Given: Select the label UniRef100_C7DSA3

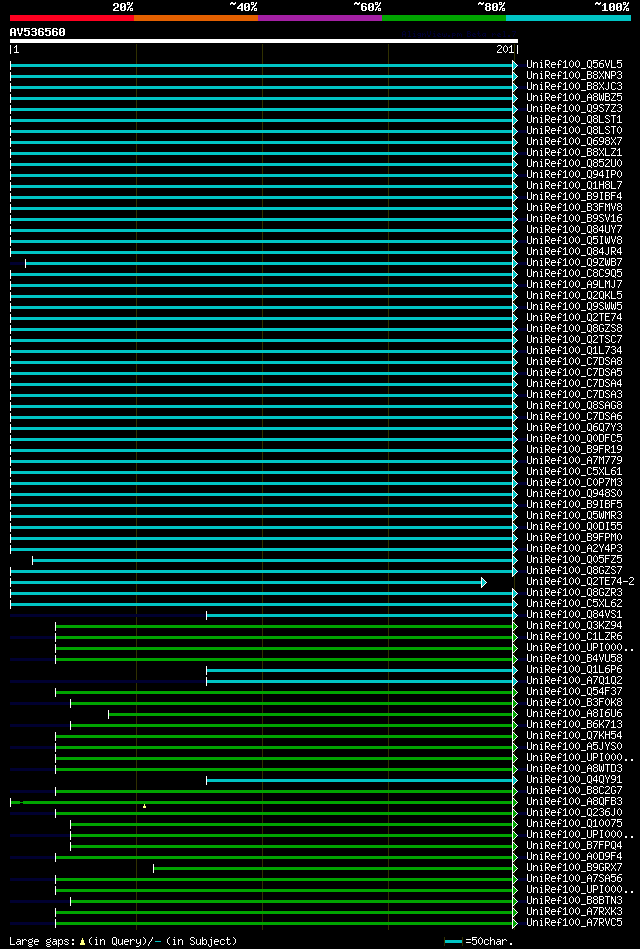Looking at the screenshot, I should [575, 395].
